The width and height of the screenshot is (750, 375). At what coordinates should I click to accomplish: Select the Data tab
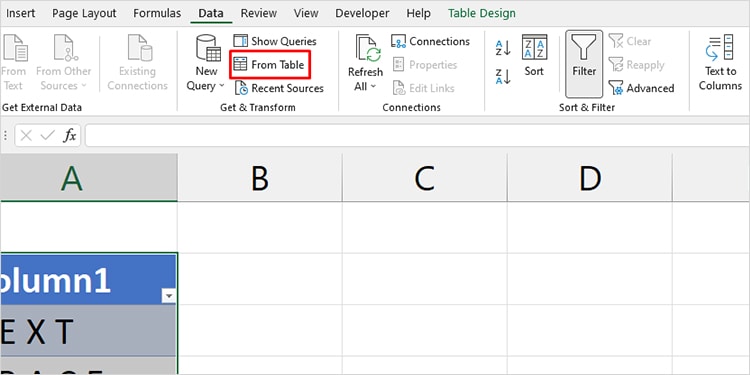tap(211, 13)
